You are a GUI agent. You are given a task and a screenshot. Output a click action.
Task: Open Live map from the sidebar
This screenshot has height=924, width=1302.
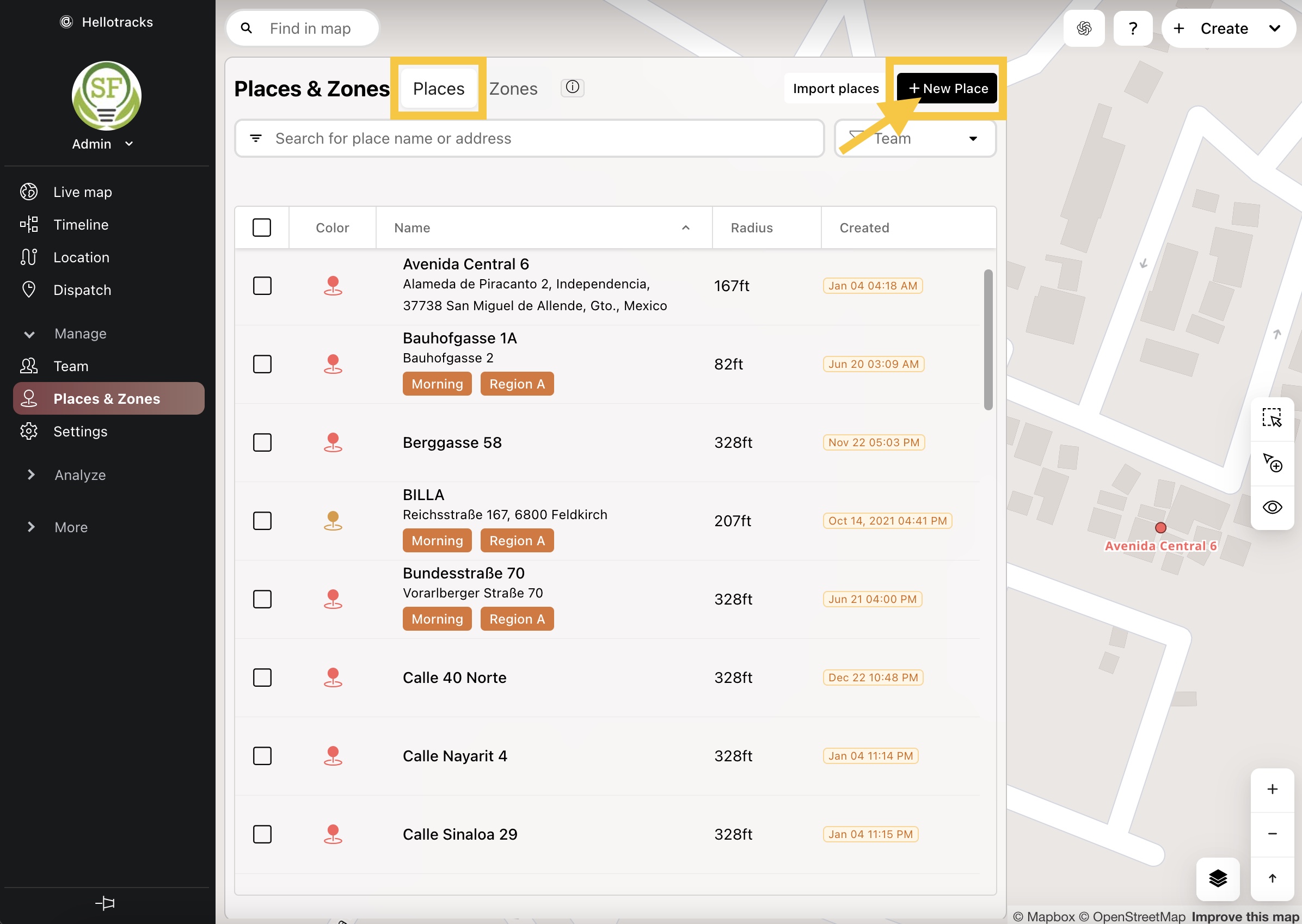pos(82,192)
